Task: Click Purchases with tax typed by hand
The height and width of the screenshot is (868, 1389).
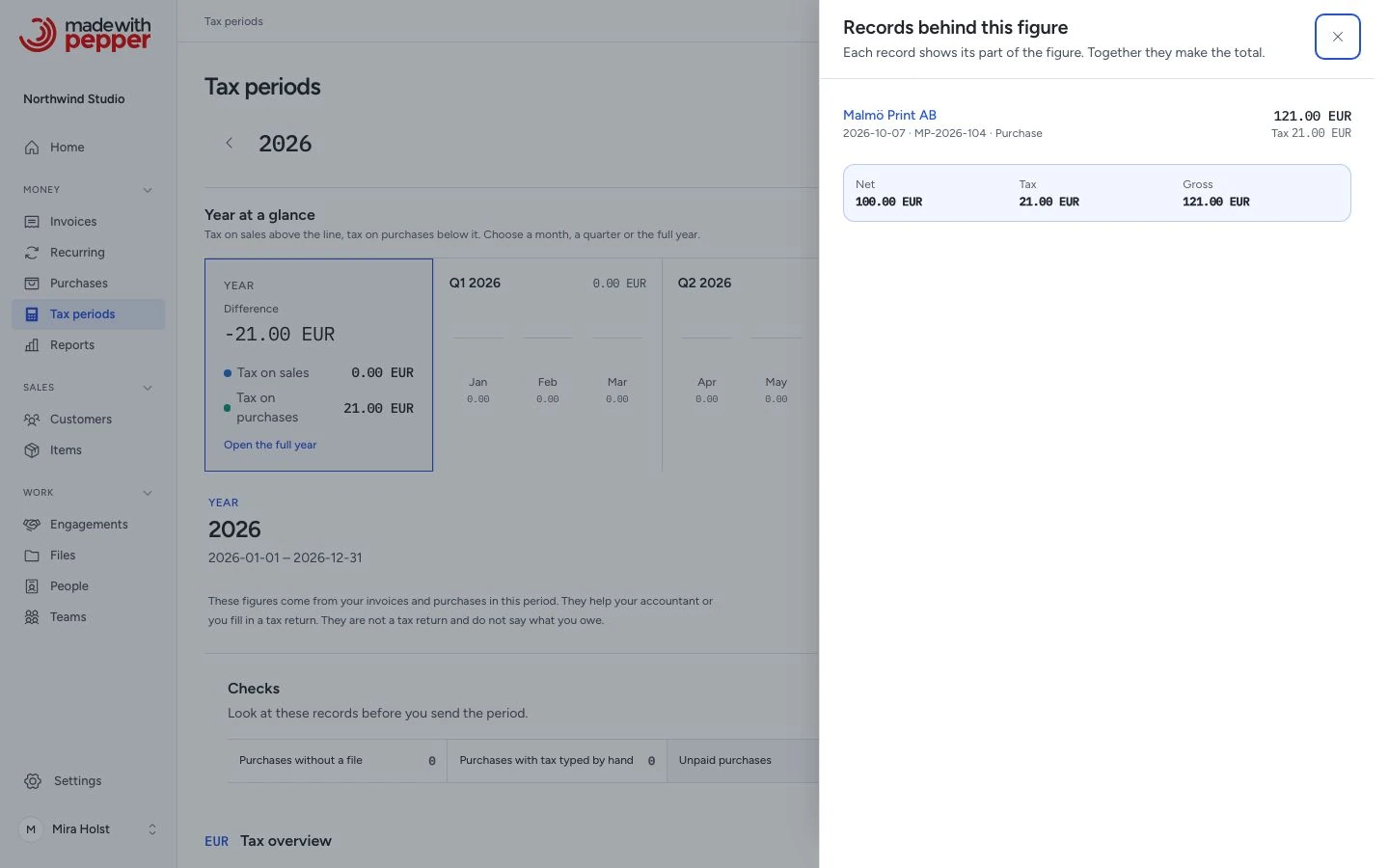Action: coord(558,761)
